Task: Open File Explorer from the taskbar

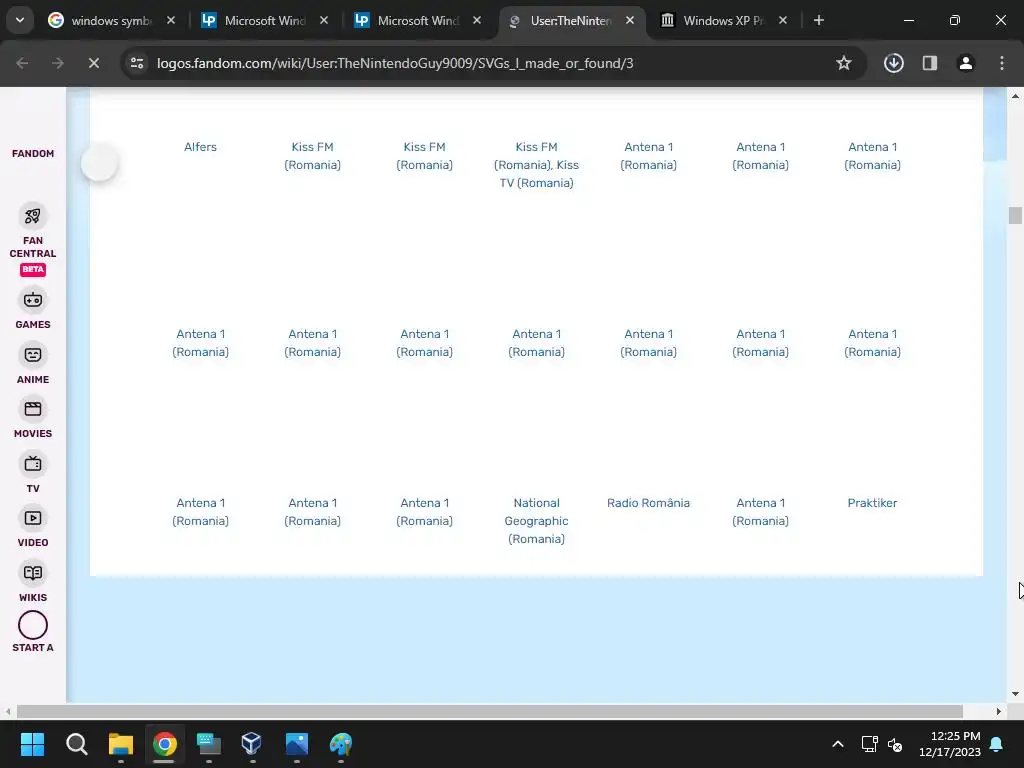Action: coord(121,744)
